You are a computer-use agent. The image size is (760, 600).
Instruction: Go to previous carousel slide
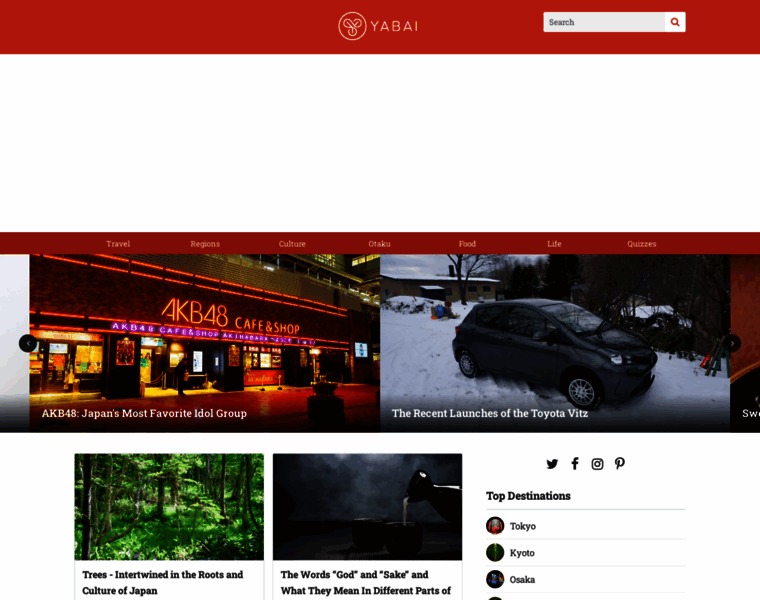(28, 343)
